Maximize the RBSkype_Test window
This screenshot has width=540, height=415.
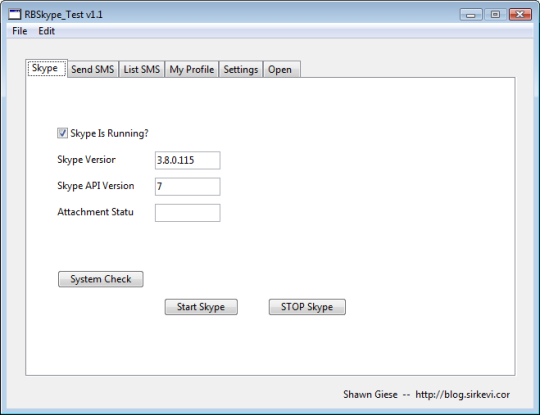click(495, 14)
